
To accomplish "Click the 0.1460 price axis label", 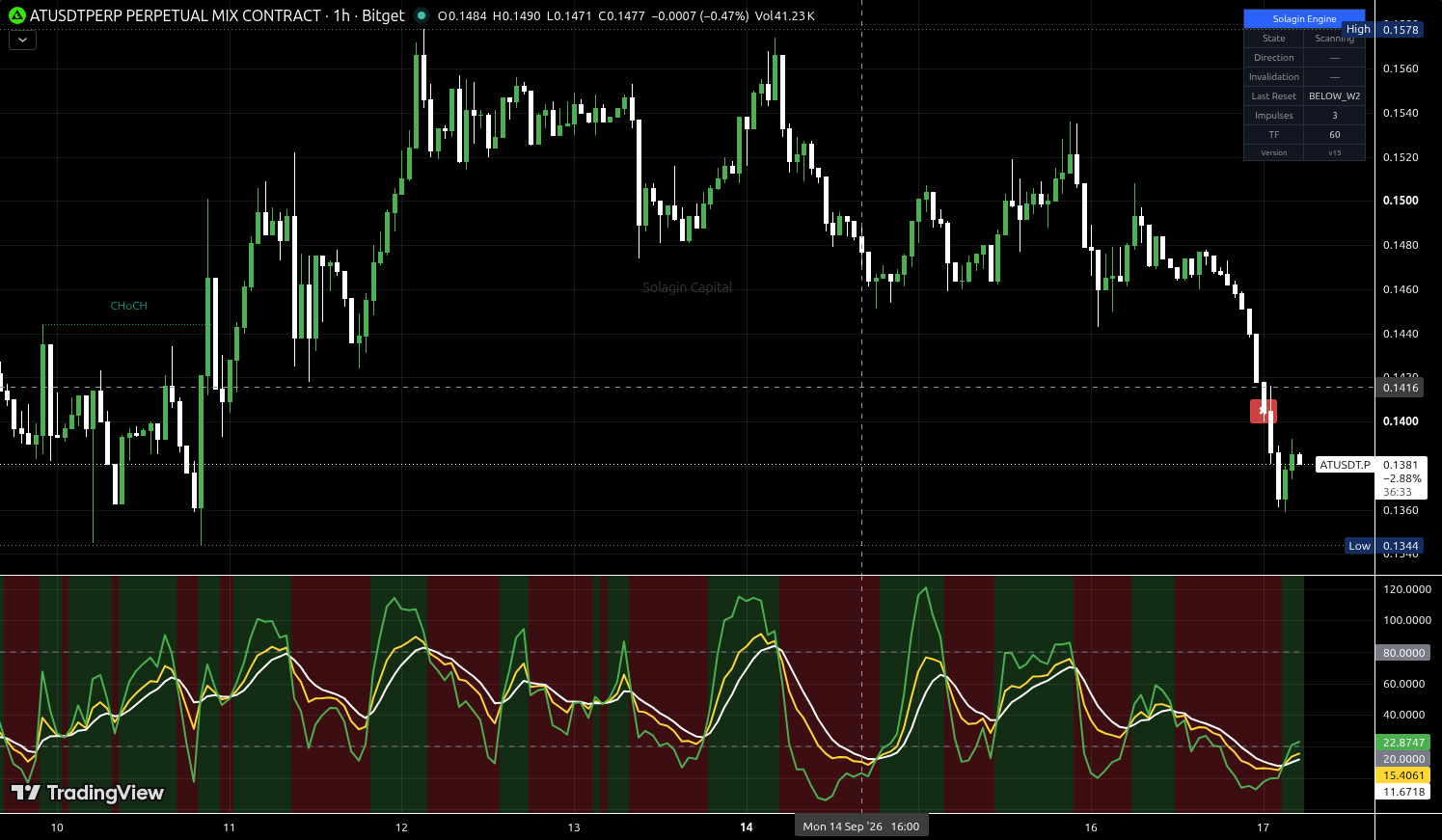I will tap(1401, 289).
